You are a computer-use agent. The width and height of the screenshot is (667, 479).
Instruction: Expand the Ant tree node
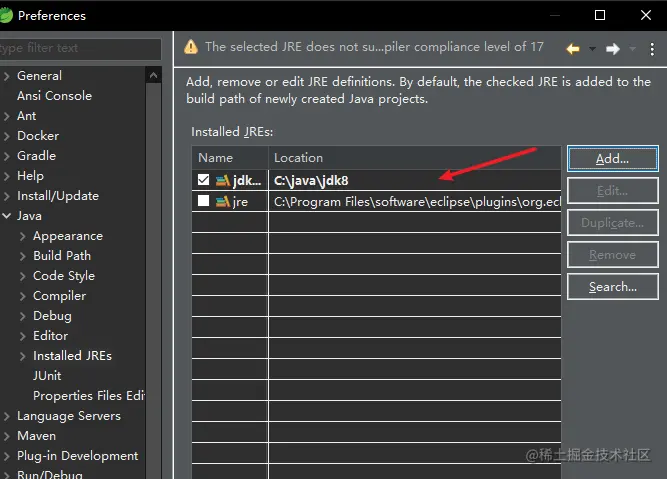[6, 116]
